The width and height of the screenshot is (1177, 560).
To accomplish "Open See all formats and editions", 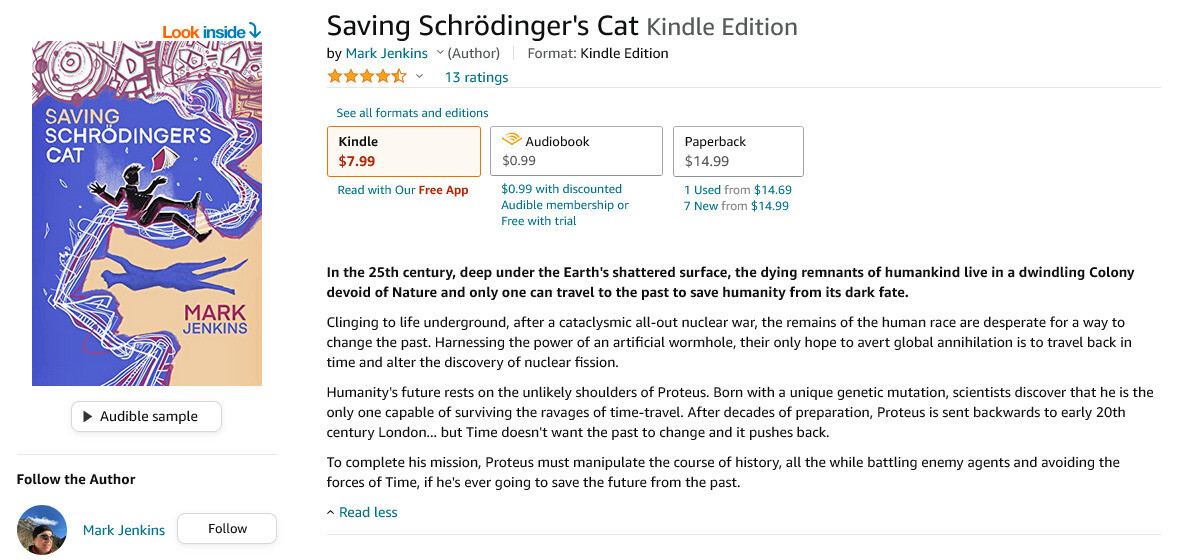I will click(x=412, y=113).
